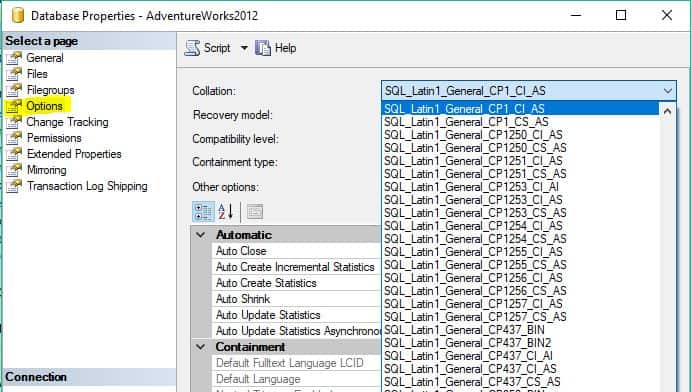Choose SQL_Latin1_General_CP1254_CI_AS collation
691x392 pixels.
(x=520, y=226)
